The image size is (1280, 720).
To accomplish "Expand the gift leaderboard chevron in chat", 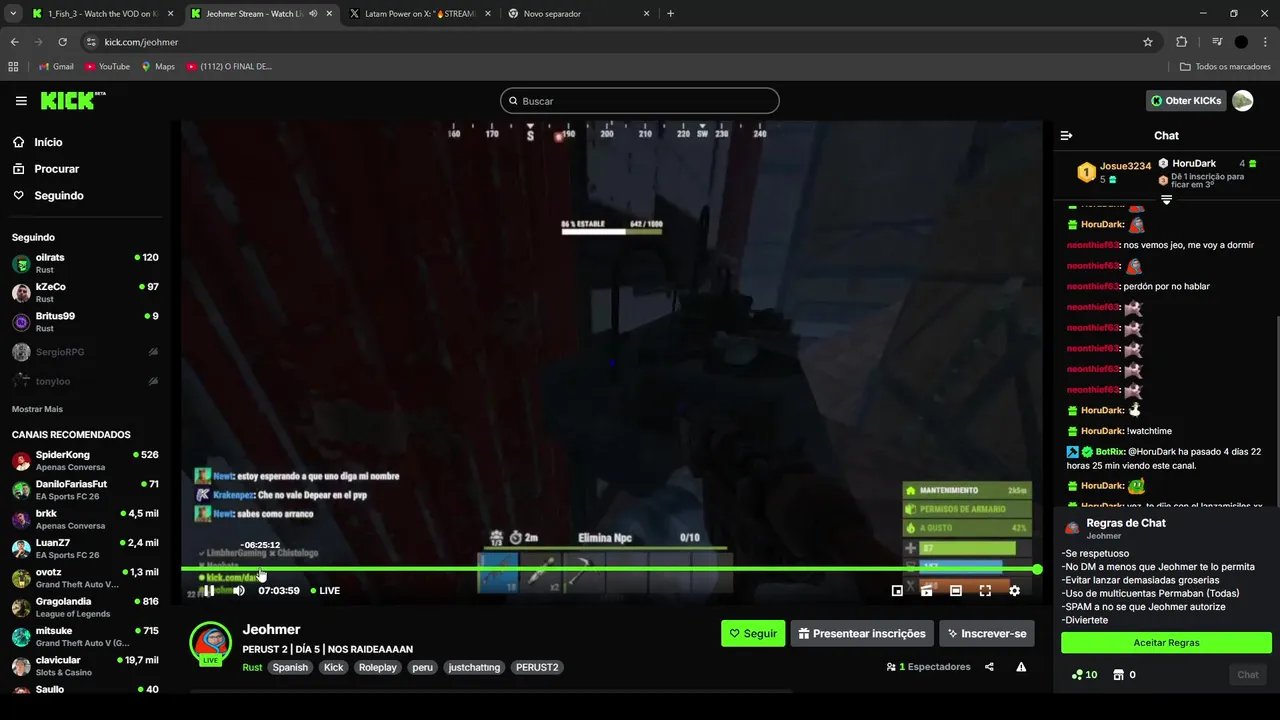I will tap(1166, 200).
